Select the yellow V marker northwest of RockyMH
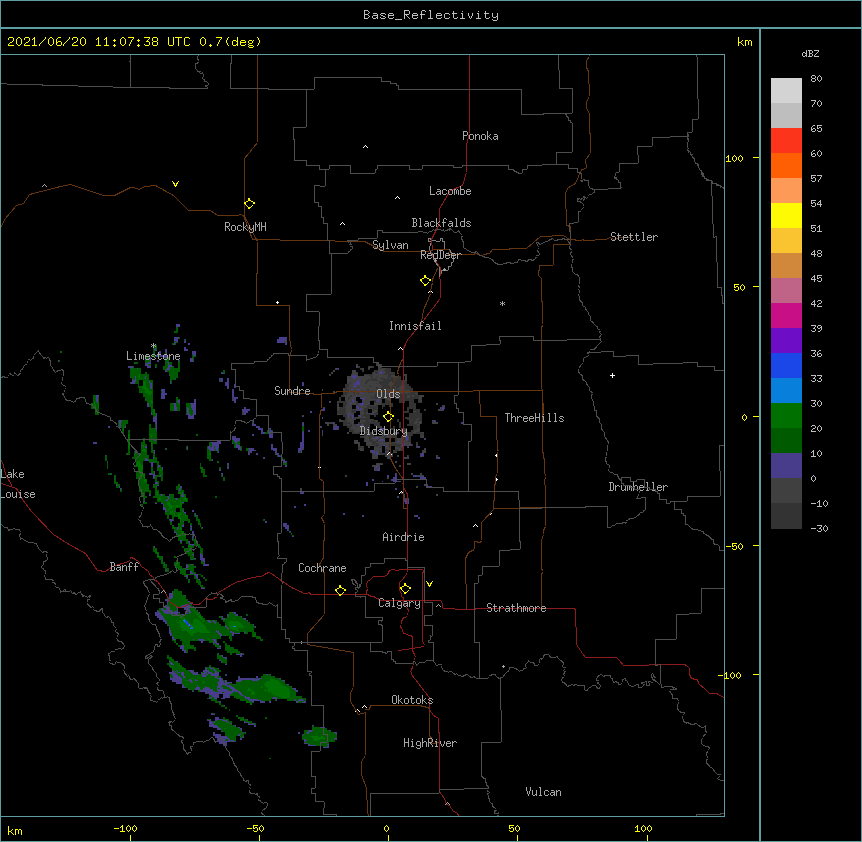The image size is (862, 842). click(175, 184)
